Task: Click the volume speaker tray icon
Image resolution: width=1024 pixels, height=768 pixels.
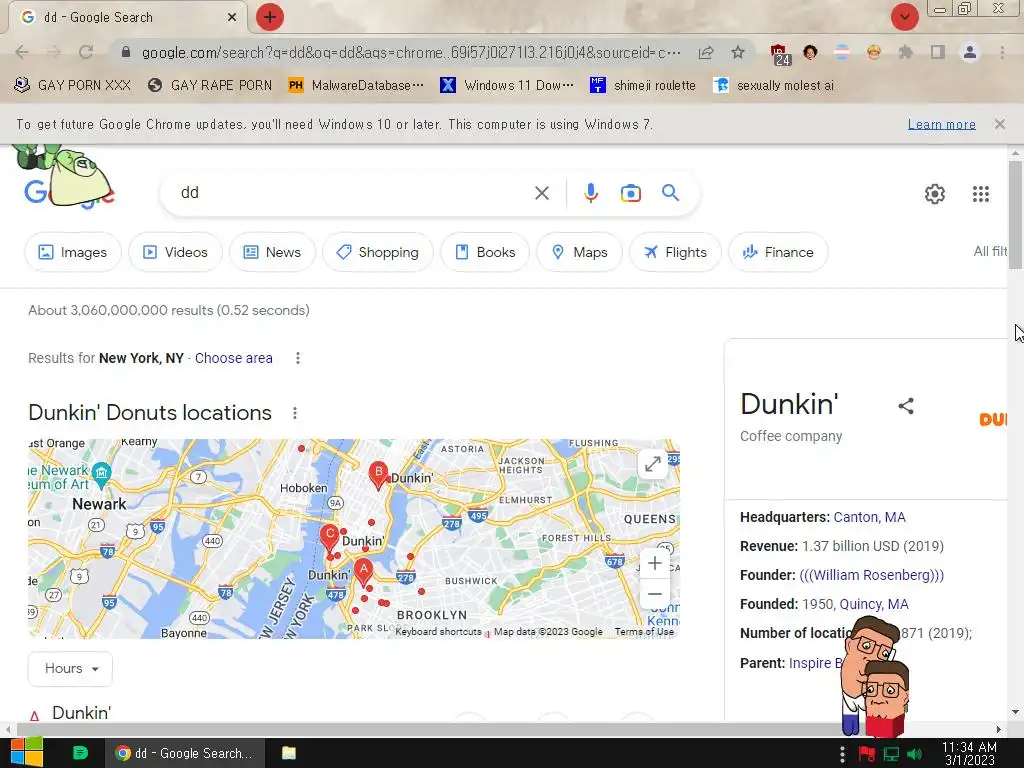Action: pos(915,754)
